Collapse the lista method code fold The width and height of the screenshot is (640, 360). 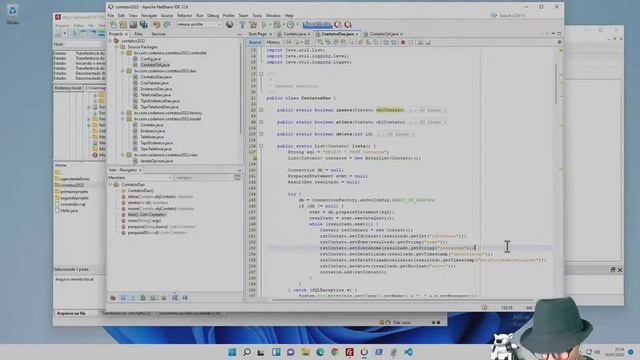tap(261, 146)
